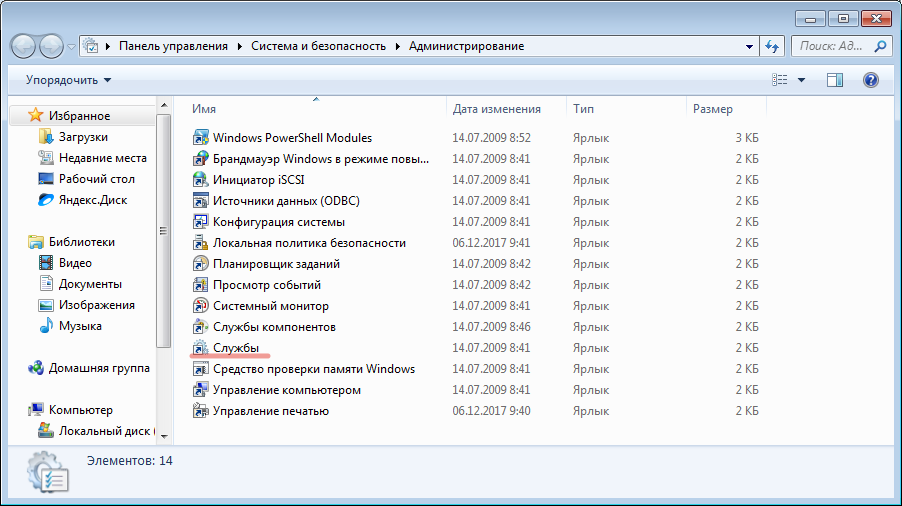902x506 pixels.
Task: Click the date 06.12.2017 9:40
Action: click(x=491, y=411)
